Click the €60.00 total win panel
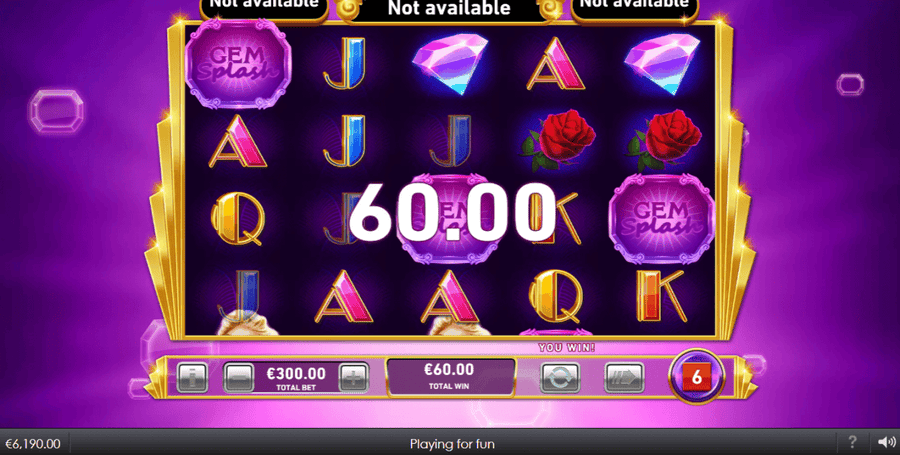The image size is (900, 455). (x=451, y=377)
